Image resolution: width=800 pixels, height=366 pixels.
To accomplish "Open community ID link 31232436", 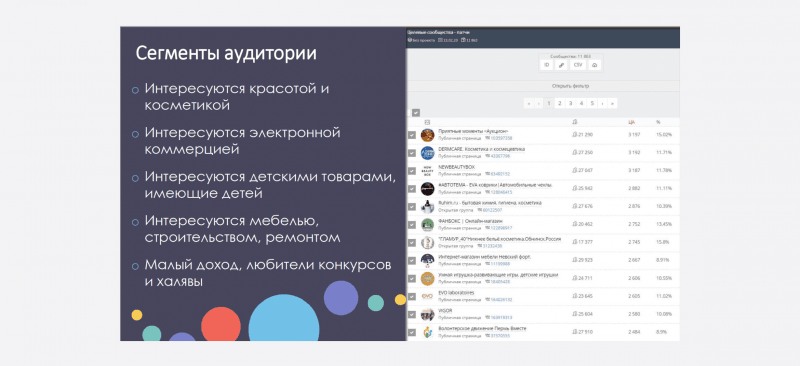I will pyautogui.click(x=493, y=246).
